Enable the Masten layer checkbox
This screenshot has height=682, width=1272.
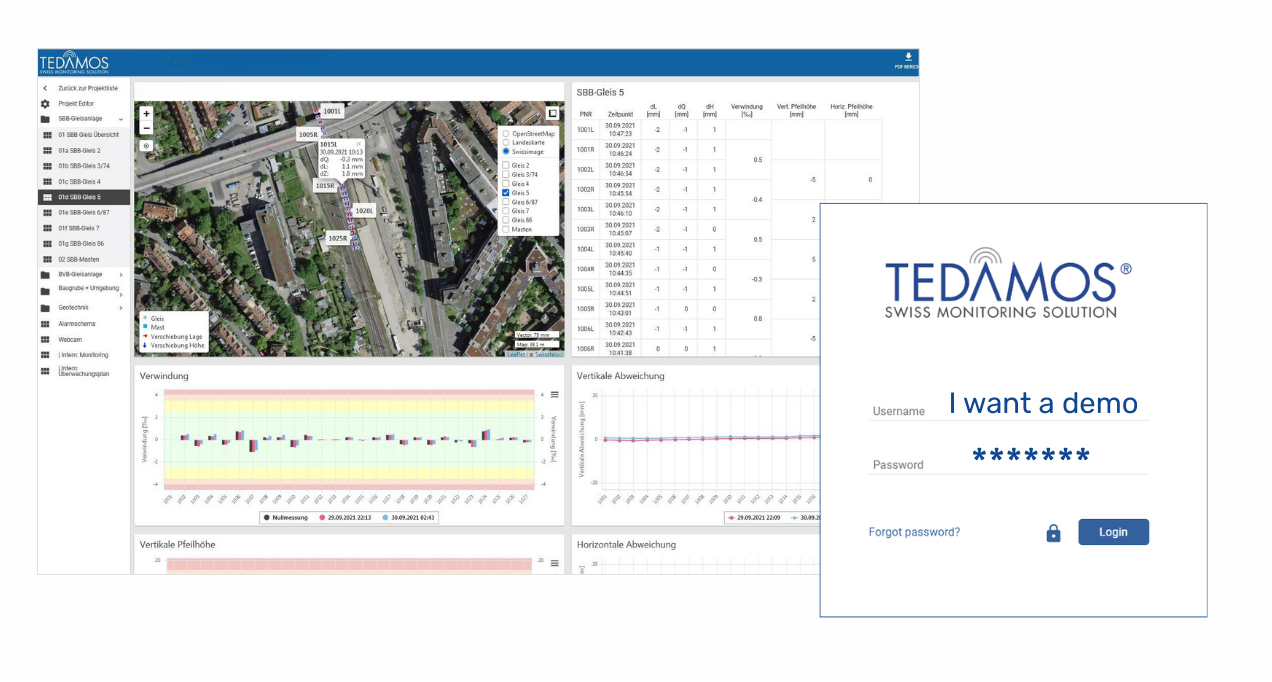(x=506, y=229)
